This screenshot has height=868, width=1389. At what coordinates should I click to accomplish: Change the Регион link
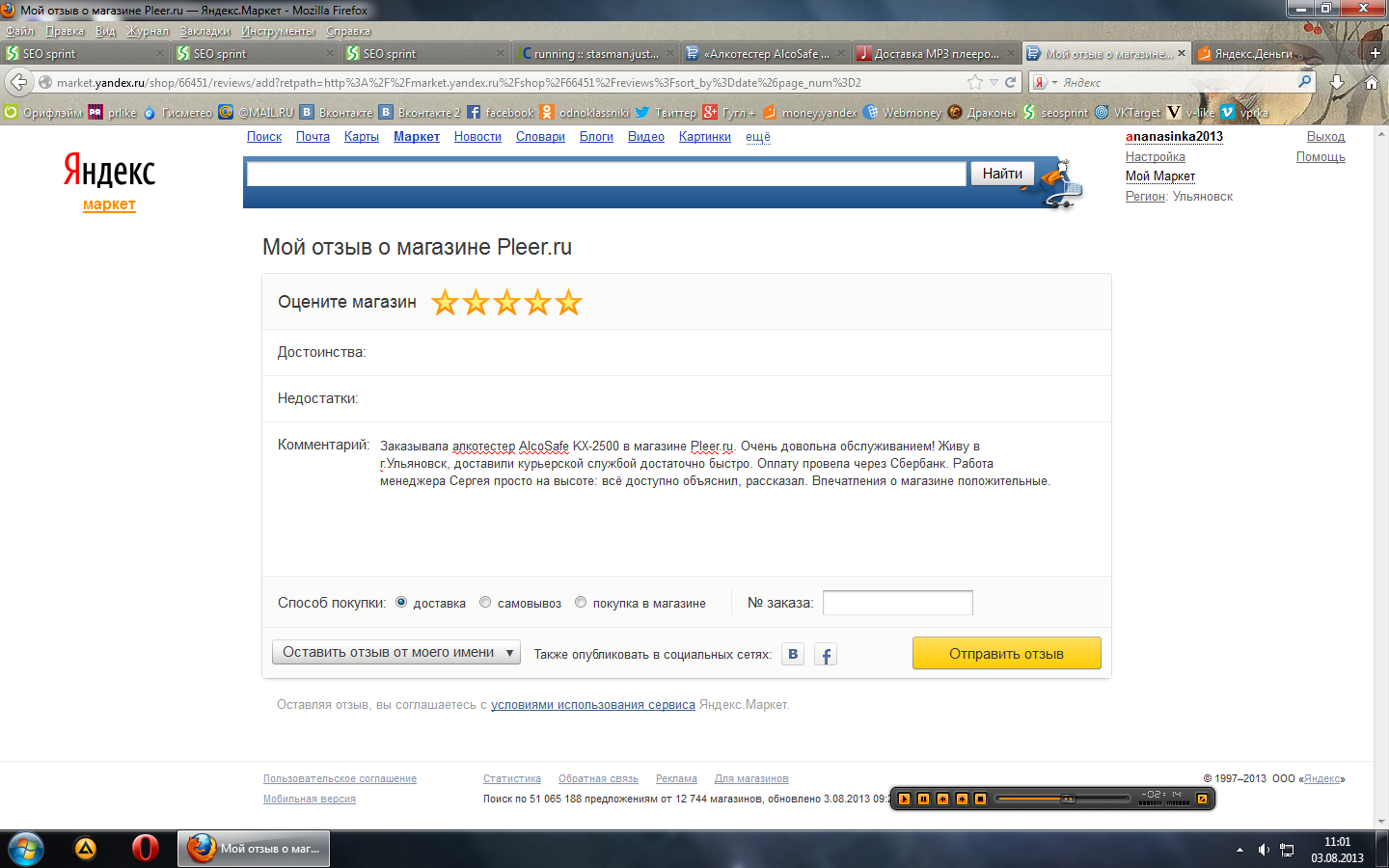click(x=1146, y=197)
